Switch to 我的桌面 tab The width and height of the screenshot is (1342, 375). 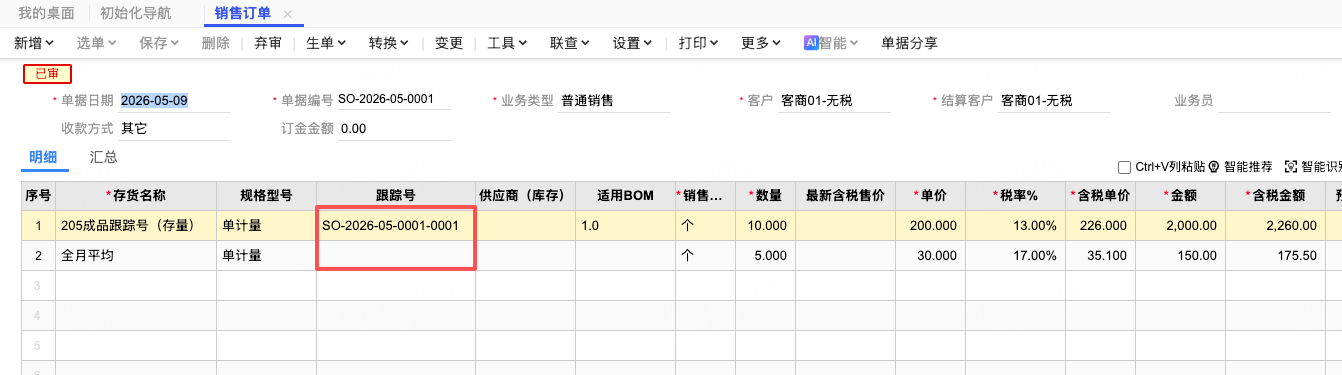tap(46, 14)
